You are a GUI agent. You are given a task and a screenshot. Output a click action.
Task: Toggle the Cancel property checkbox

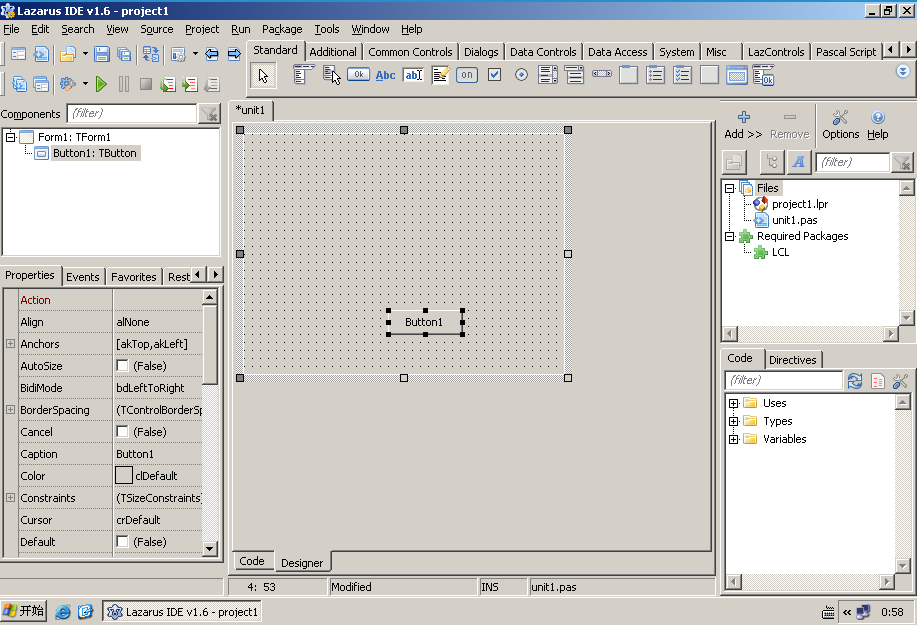pos(122,432)
